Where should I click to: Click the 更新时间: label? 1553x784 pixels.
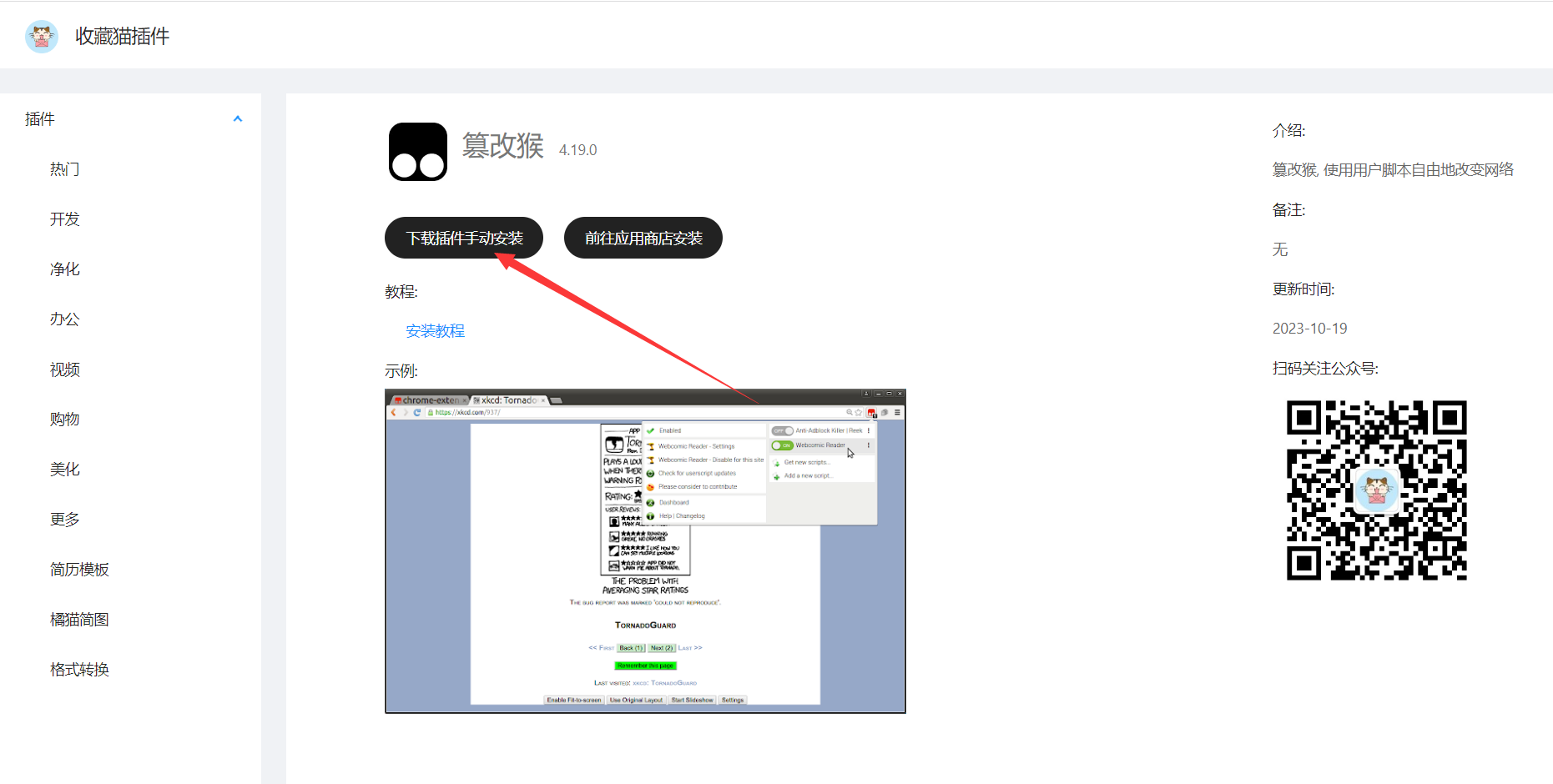pos(1303,289)
